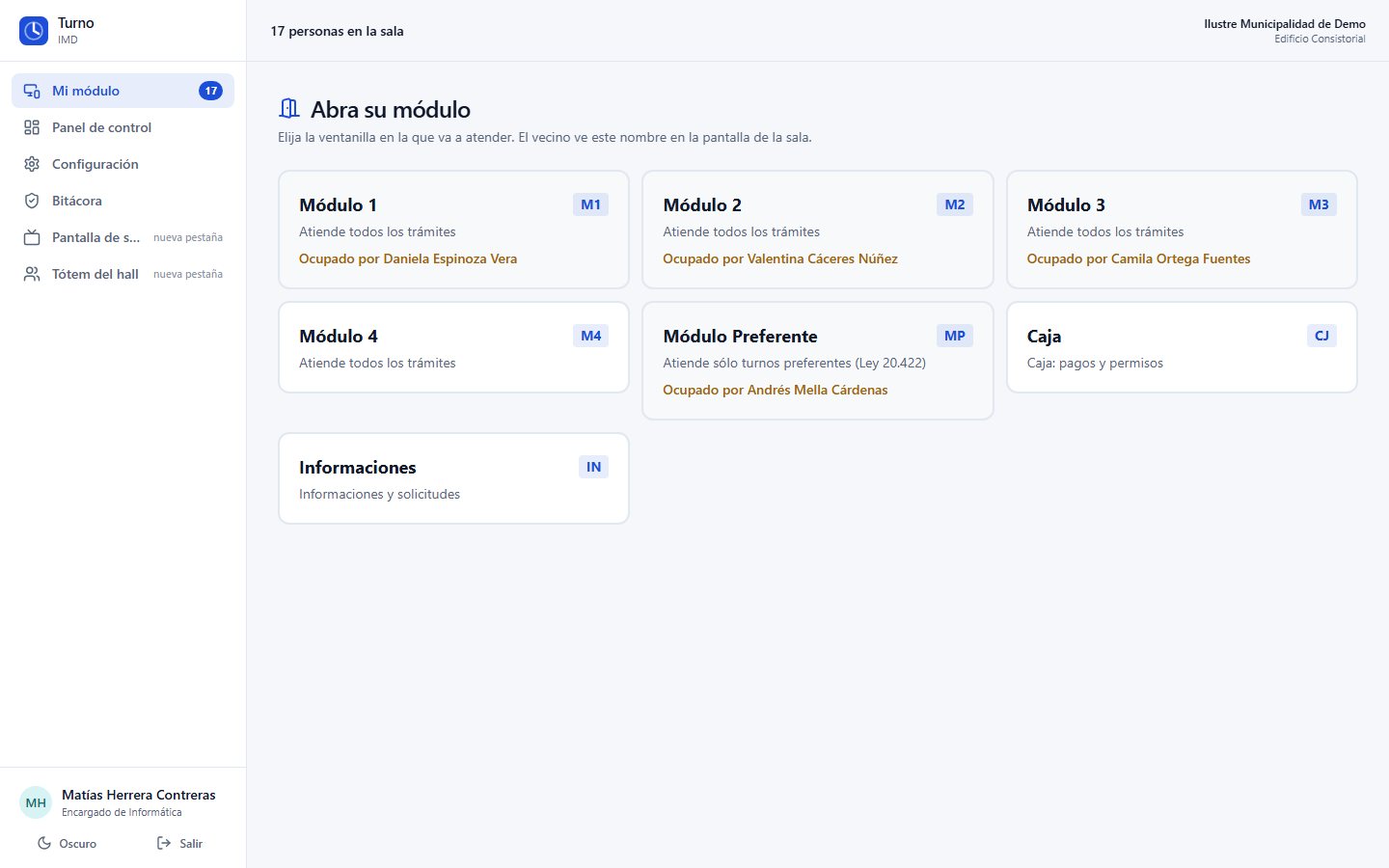Open Tótem del hall in new tab
The image size is (1389, 868).
123,274
